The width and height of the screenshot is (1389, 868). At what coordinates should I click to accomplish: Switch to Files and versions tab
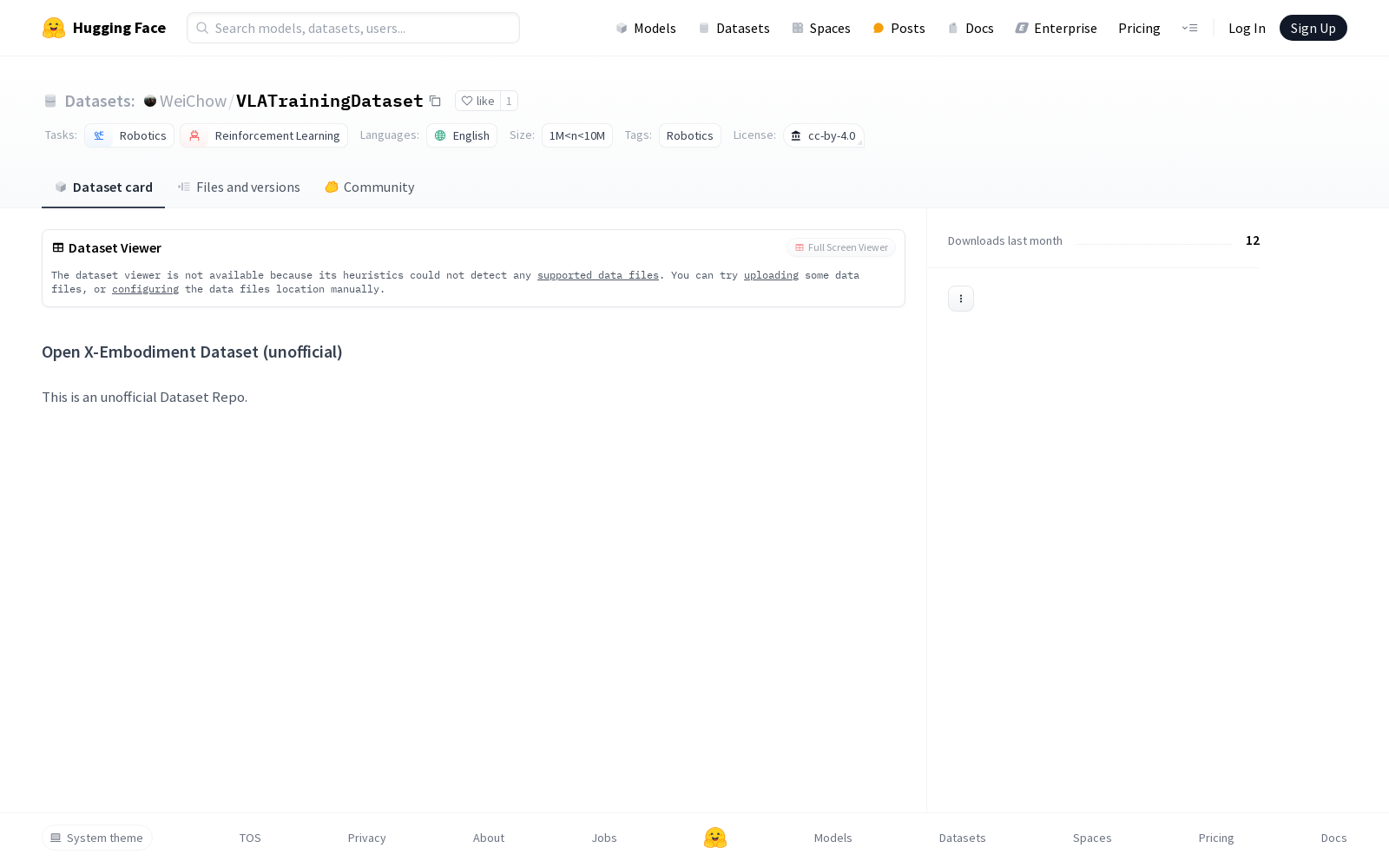point(239,187)
